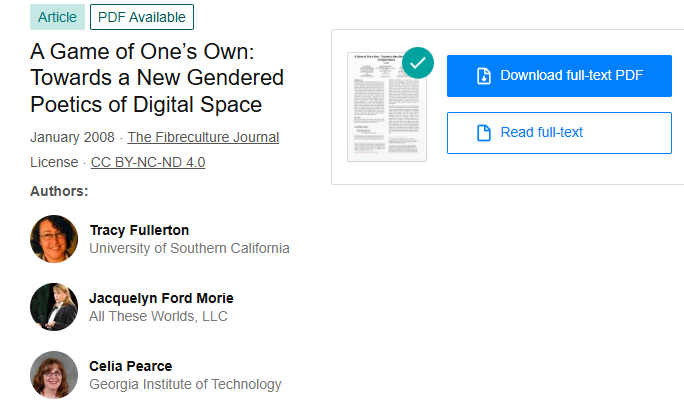Click Celia Pearce's avatar image
The width and height of the screenshot is (684, 420).
[54, 375]
